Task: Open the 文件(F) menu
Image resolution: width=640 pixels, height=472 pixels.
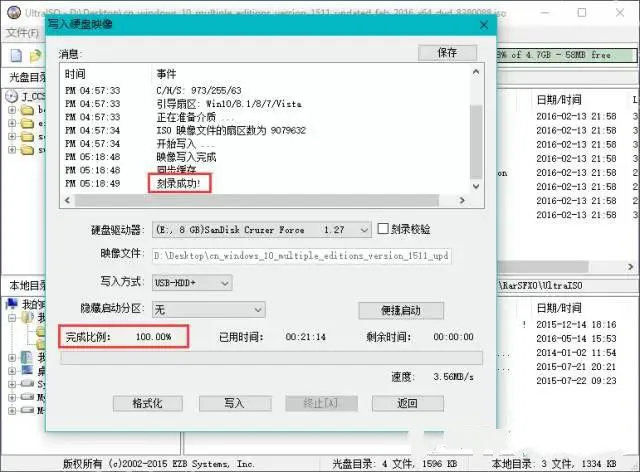Action: pos(22,33)
